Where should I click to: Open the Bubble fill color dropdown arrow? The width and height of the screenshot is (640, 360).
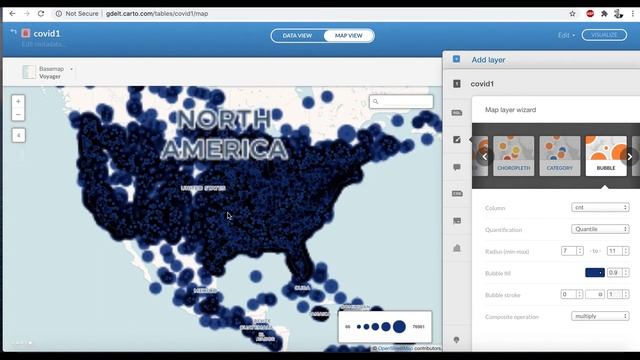[x=600, y=273]
